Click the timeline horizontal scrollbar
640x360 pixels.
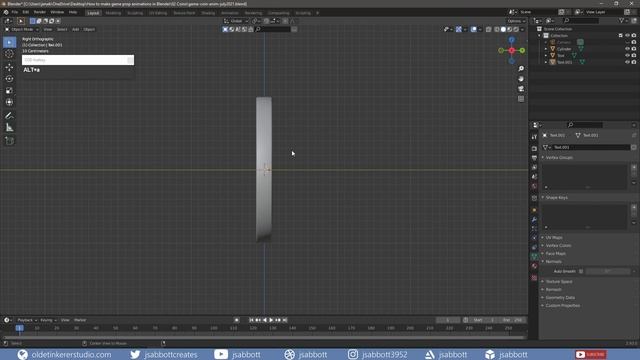tap(263, 338)
